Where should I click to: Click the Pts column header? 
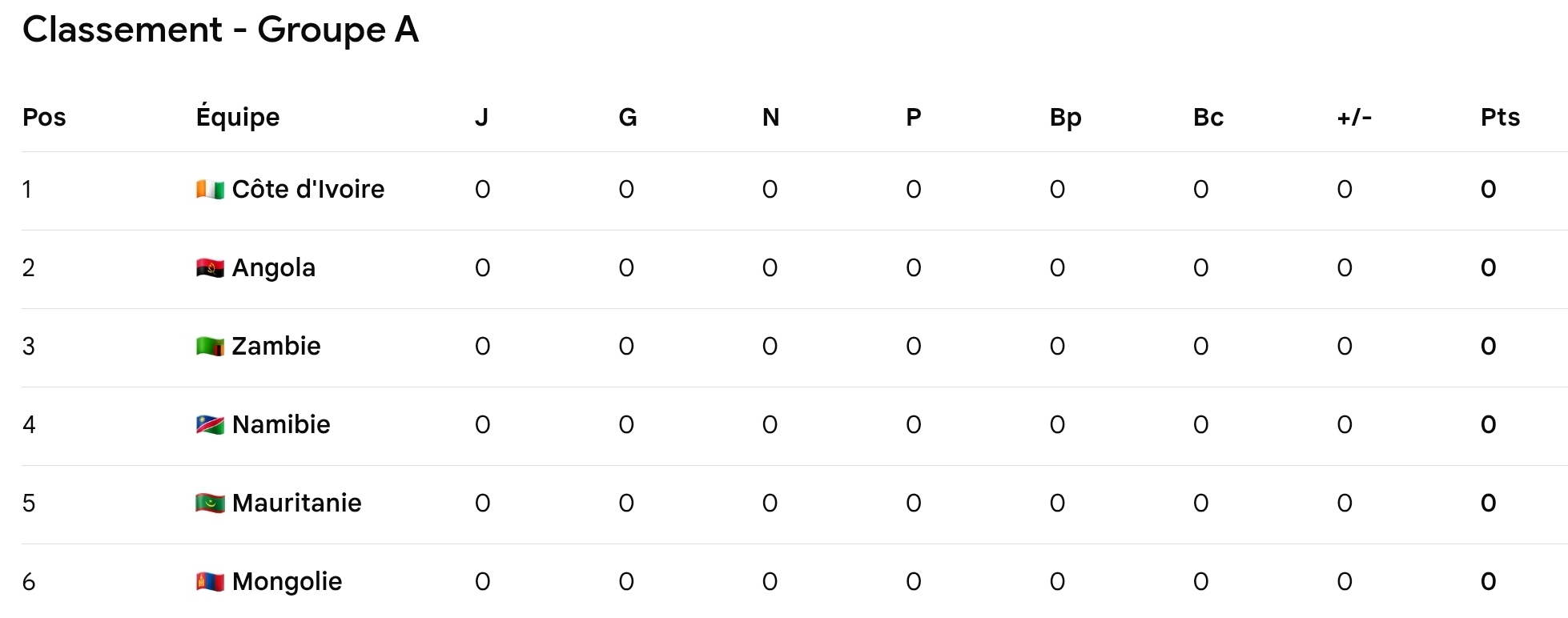click(x=1500, y=118)
